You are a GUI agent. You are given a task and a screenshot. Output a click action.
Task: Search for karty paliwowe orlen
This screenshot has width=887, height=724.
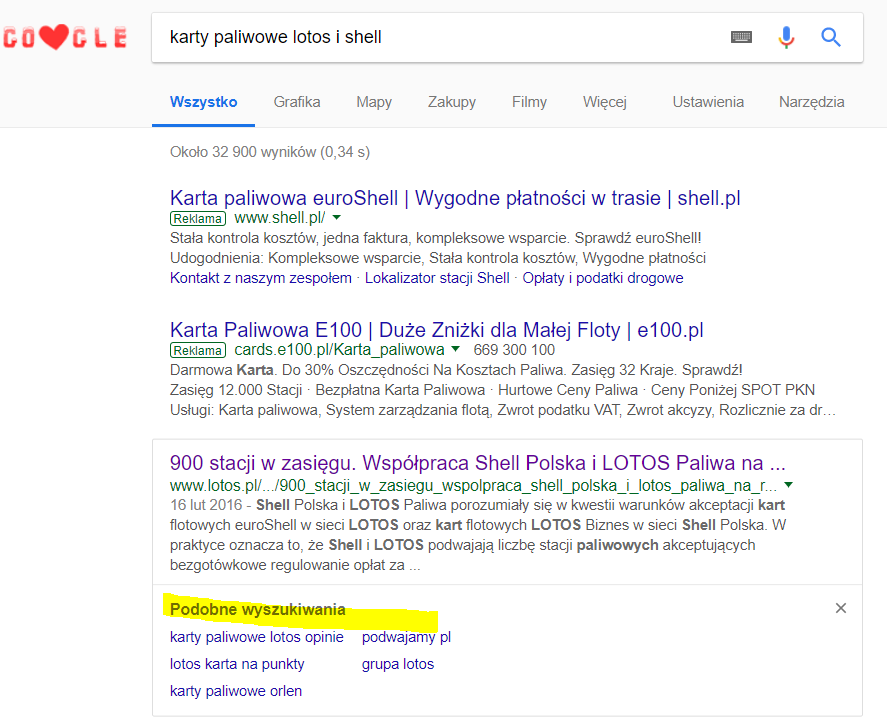click(236, 691)
